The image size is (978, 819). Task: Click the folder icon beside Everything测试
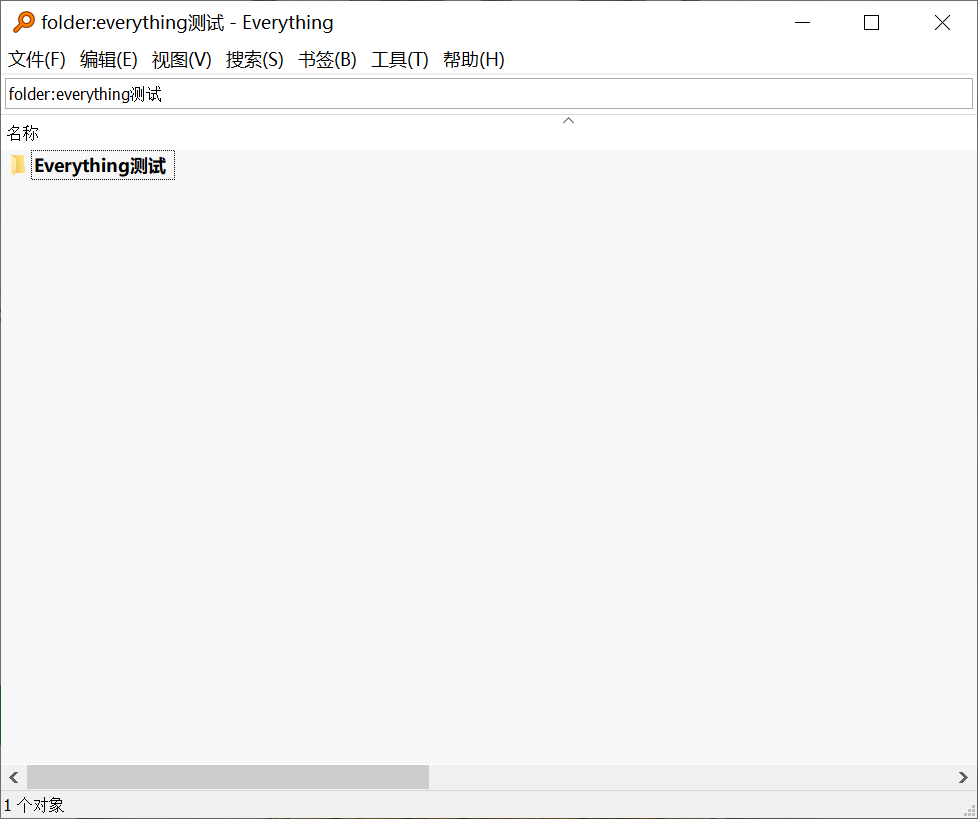coord(17,166)
